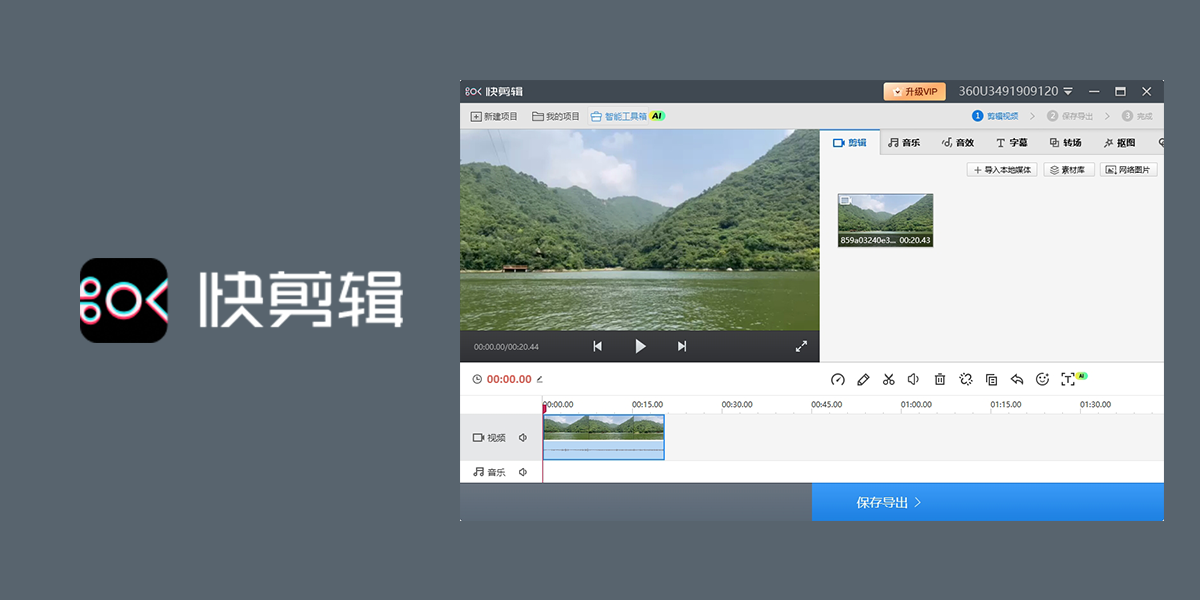The width and height of the screenshot is (1200, 600).
Task: Delete the clip with the trash icon
Action: pyautogui.click(x=940, y=379)
